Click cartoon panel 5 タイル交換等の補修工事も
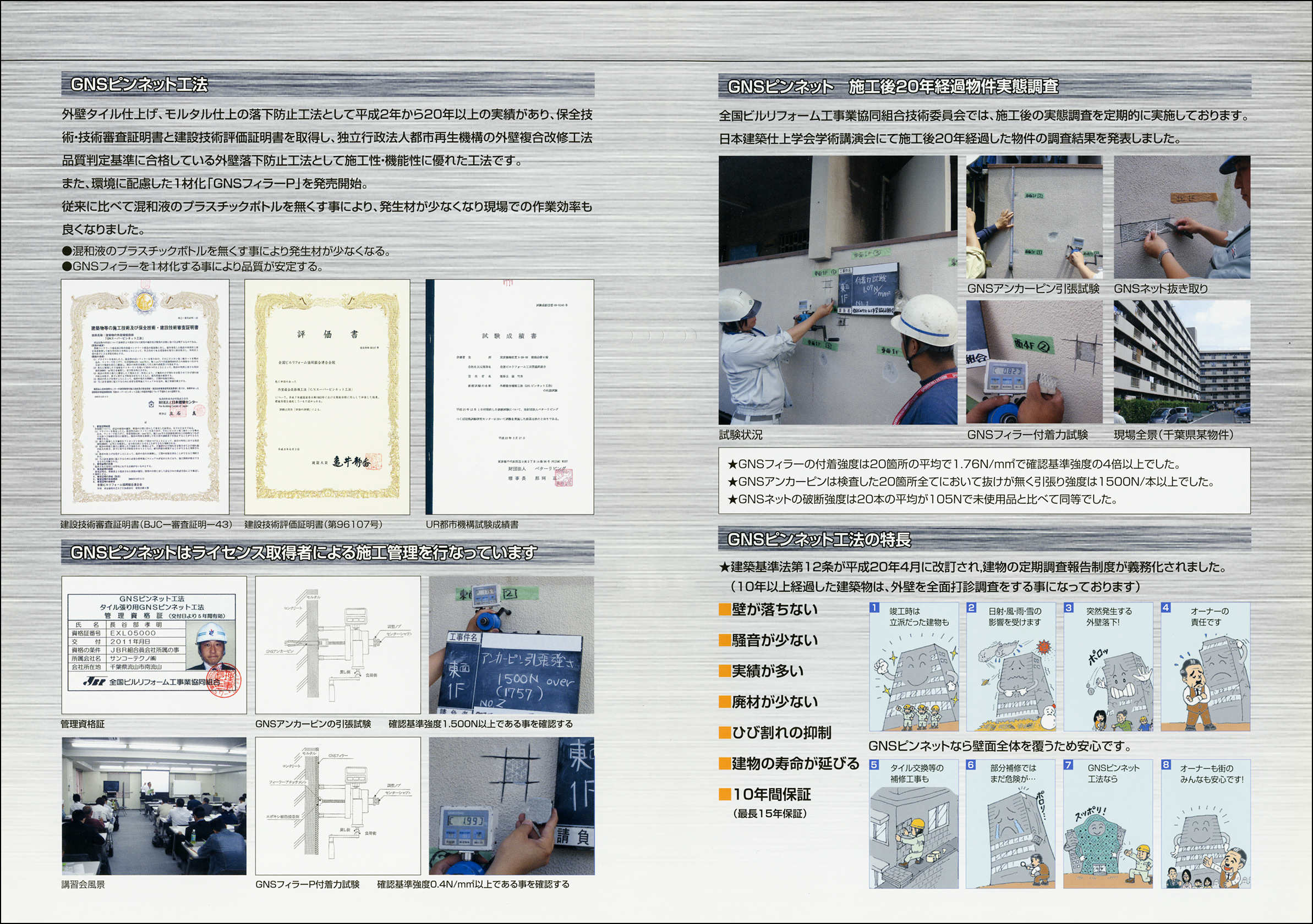This screenshot has height=924, width=1313. point(914,823)
